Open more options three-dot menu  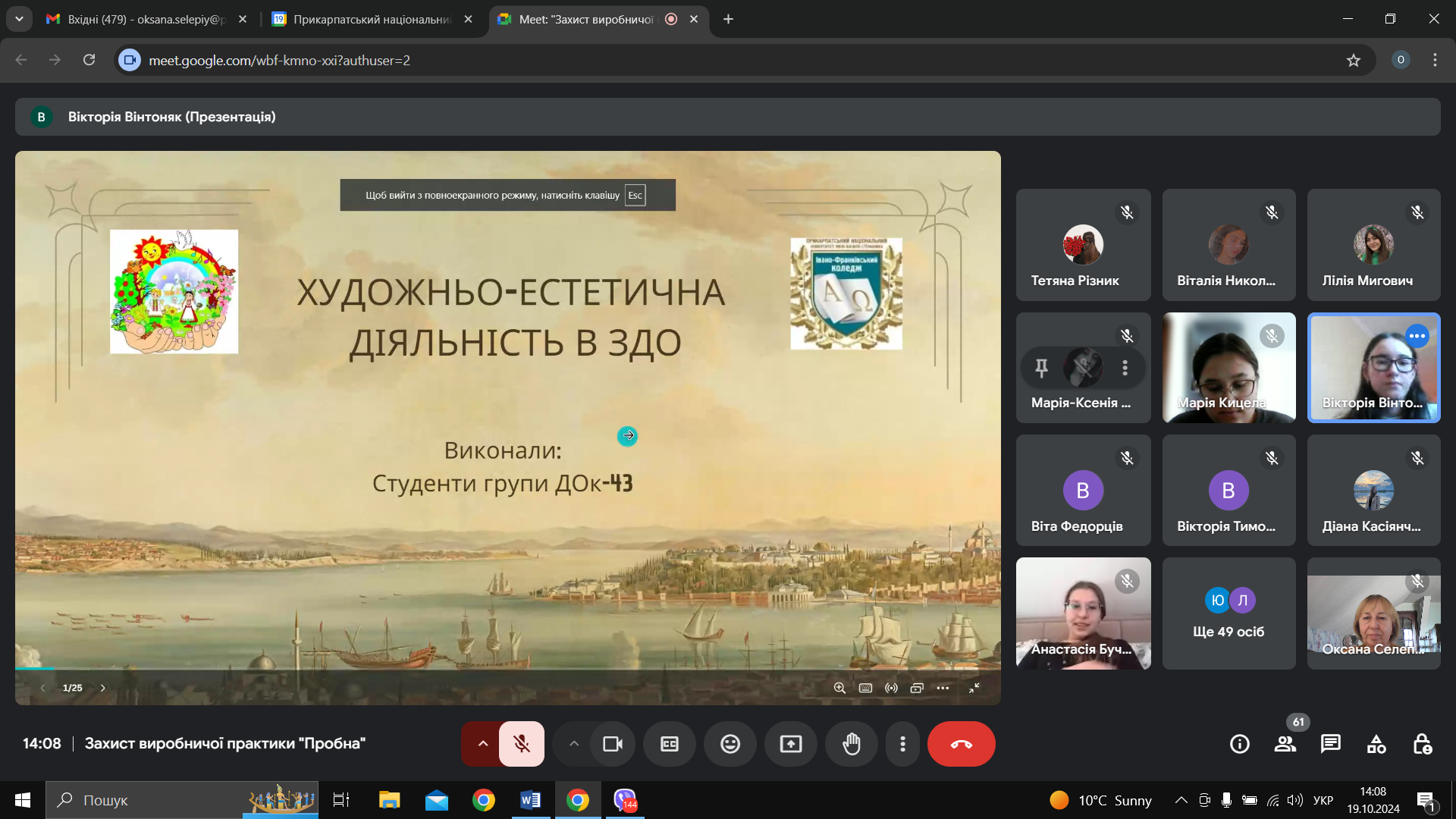[x=902, y=744]
